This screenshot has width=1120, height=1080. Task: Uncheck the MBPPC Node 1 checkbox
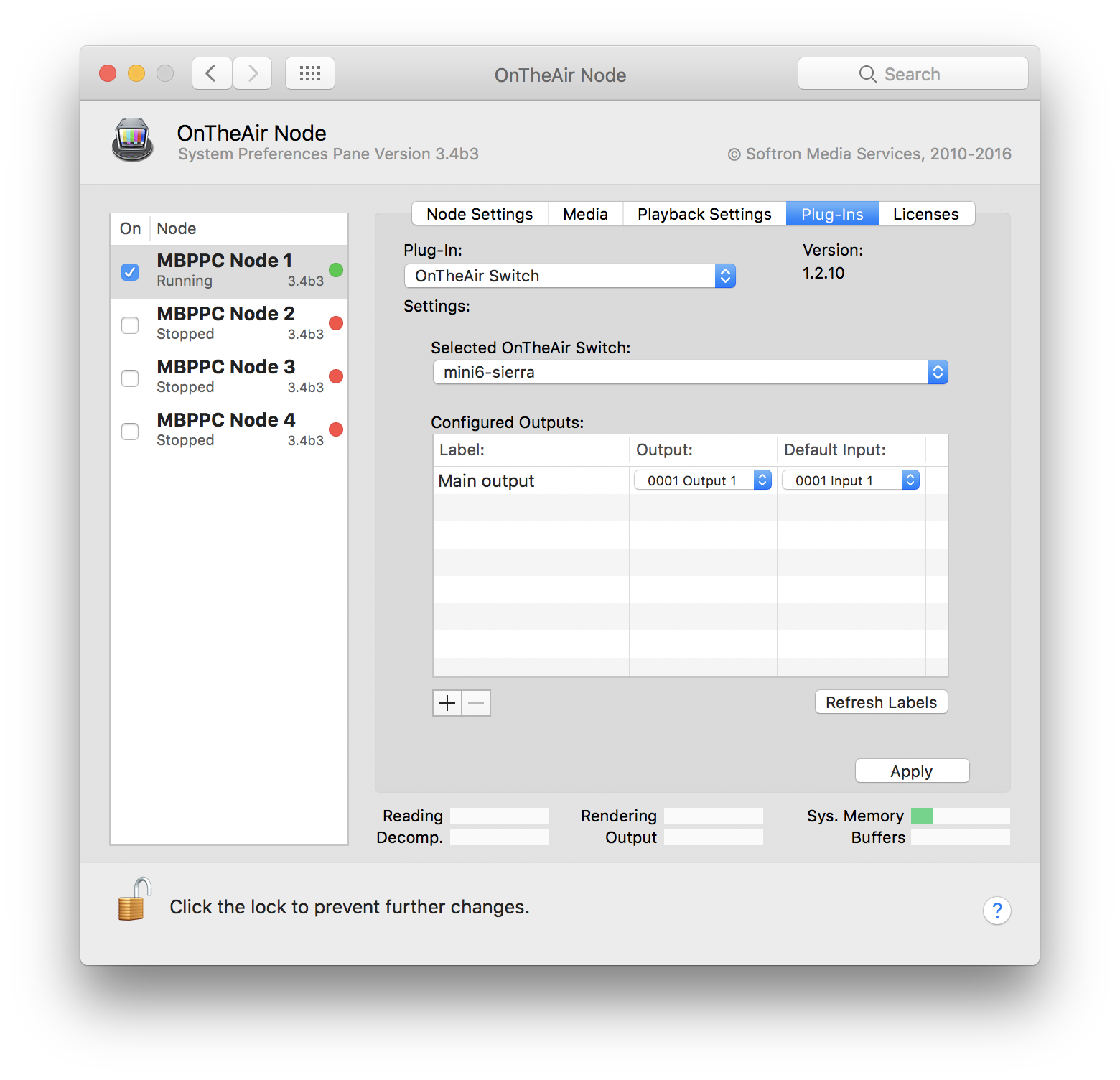click(x=130, y=272)
